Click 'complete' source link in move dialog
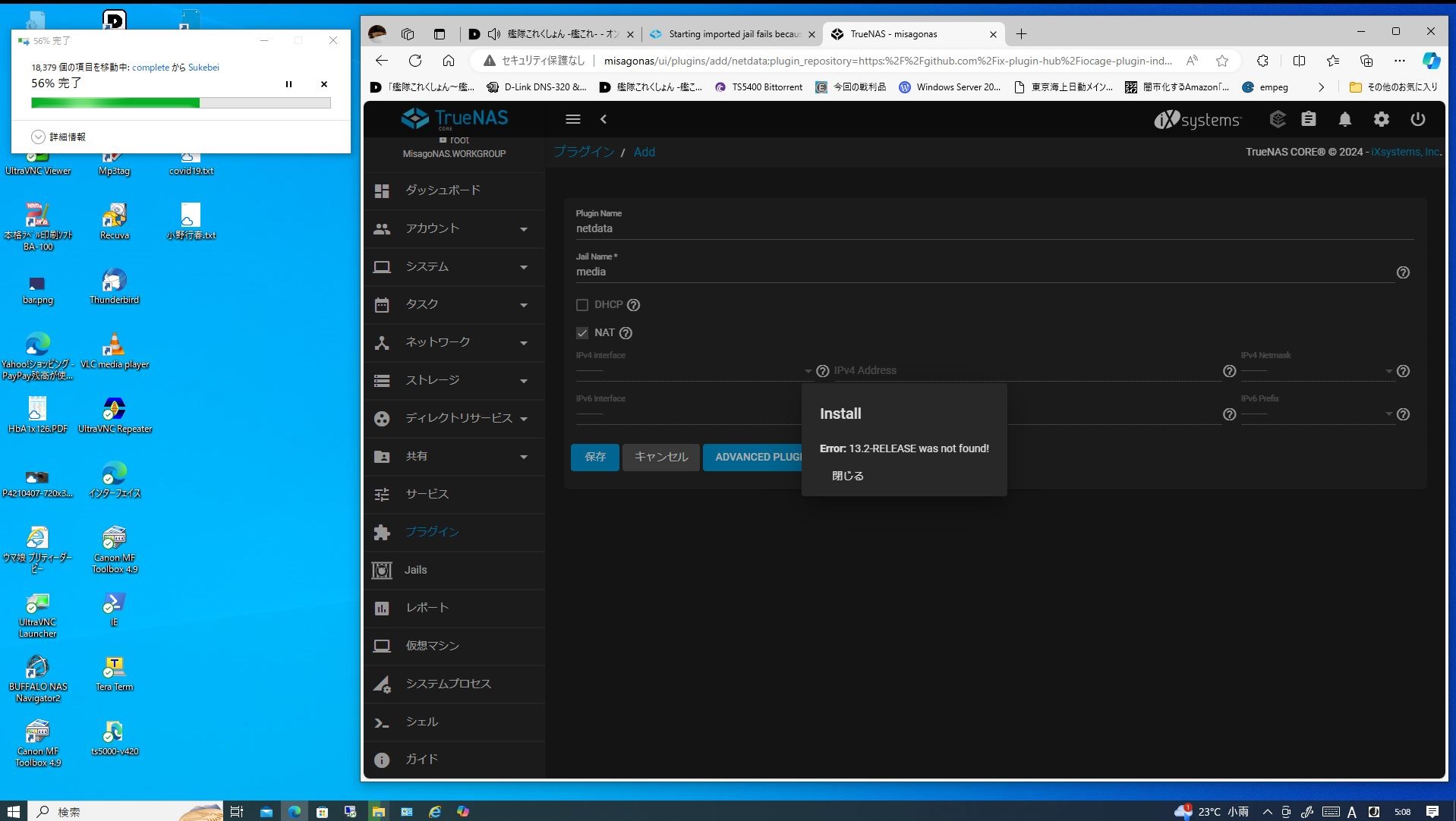1456x821 pixels. coord(150,67)
